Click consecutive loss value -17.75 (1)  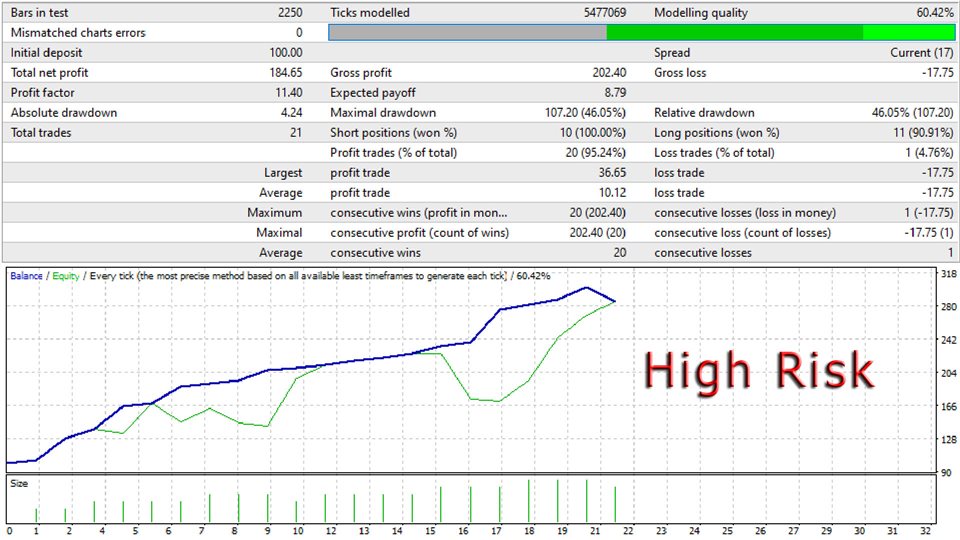coord(929,233)
